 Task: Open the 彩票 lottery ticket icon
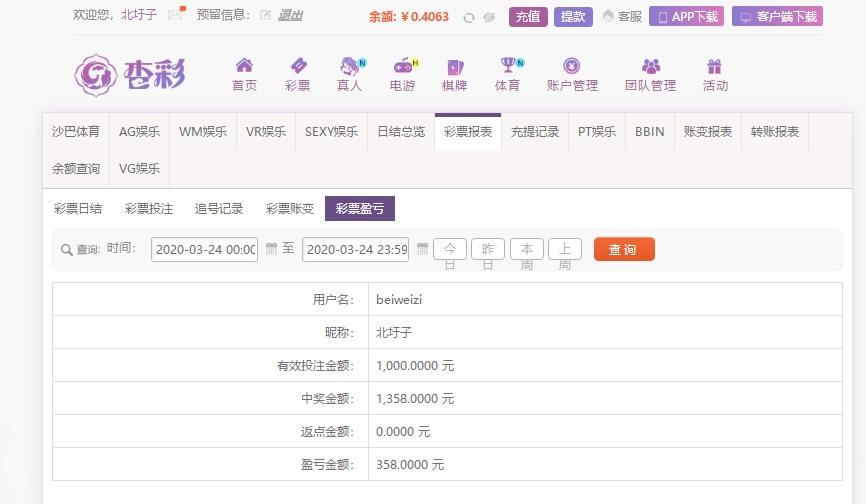pos(298,66)
